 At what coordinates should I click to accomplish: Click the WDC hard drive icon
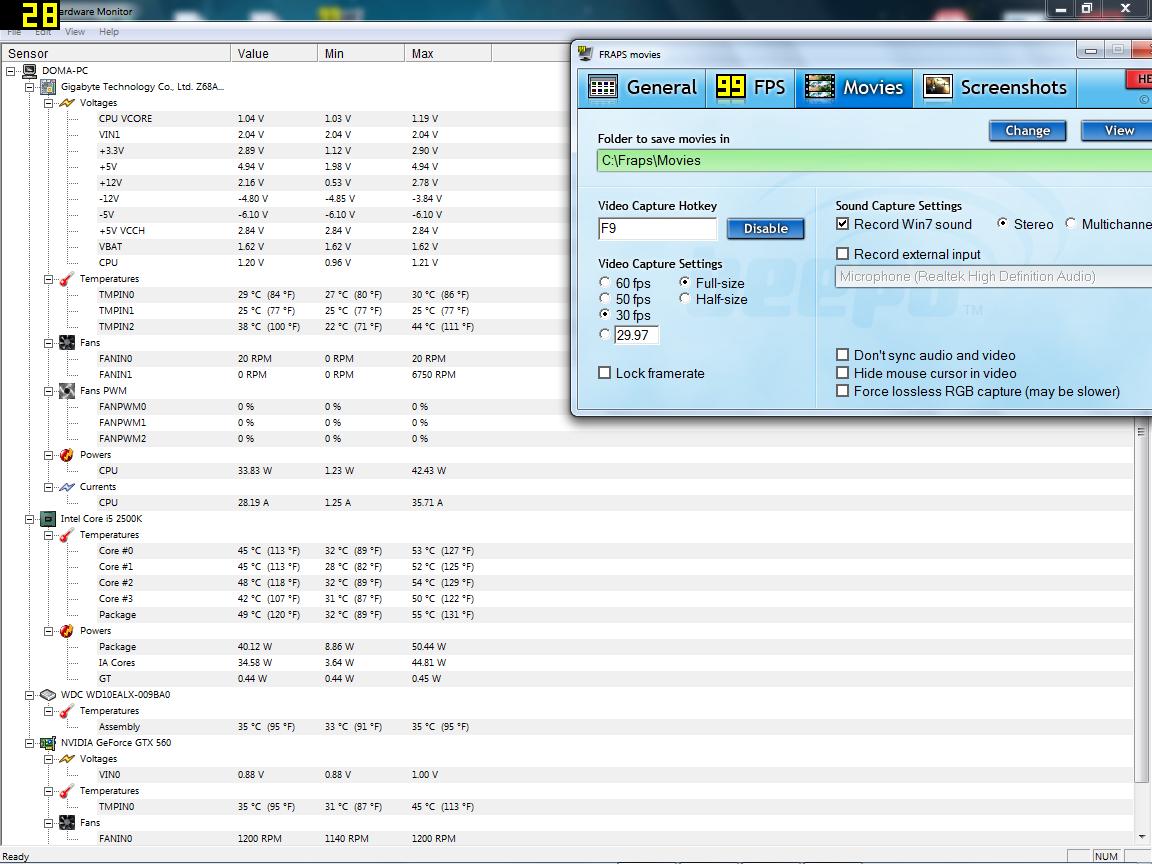tap(48, 695)
